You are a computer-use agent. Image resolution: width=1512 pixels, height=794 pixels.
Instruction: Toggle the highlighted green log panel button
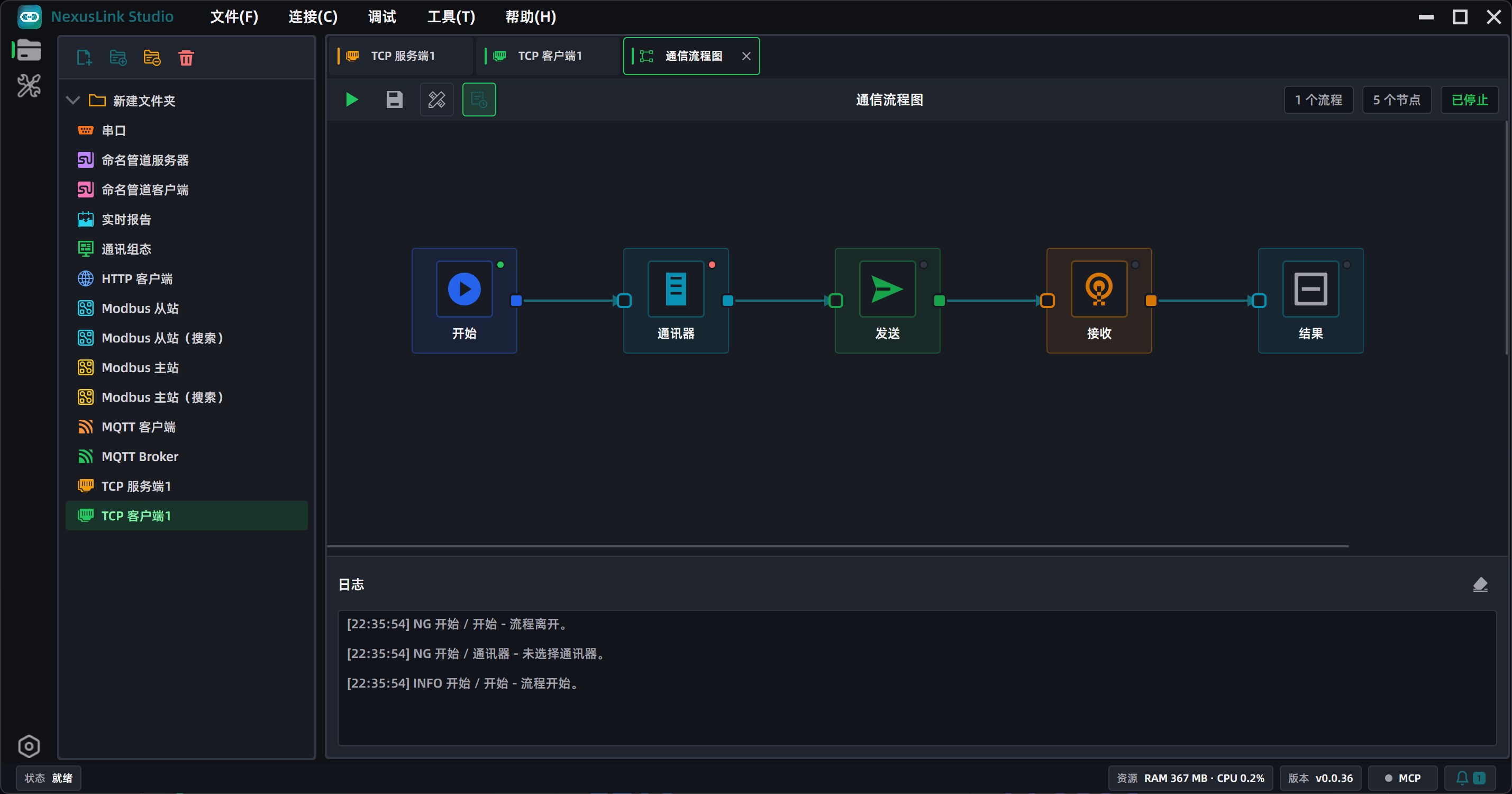point(479,100)
